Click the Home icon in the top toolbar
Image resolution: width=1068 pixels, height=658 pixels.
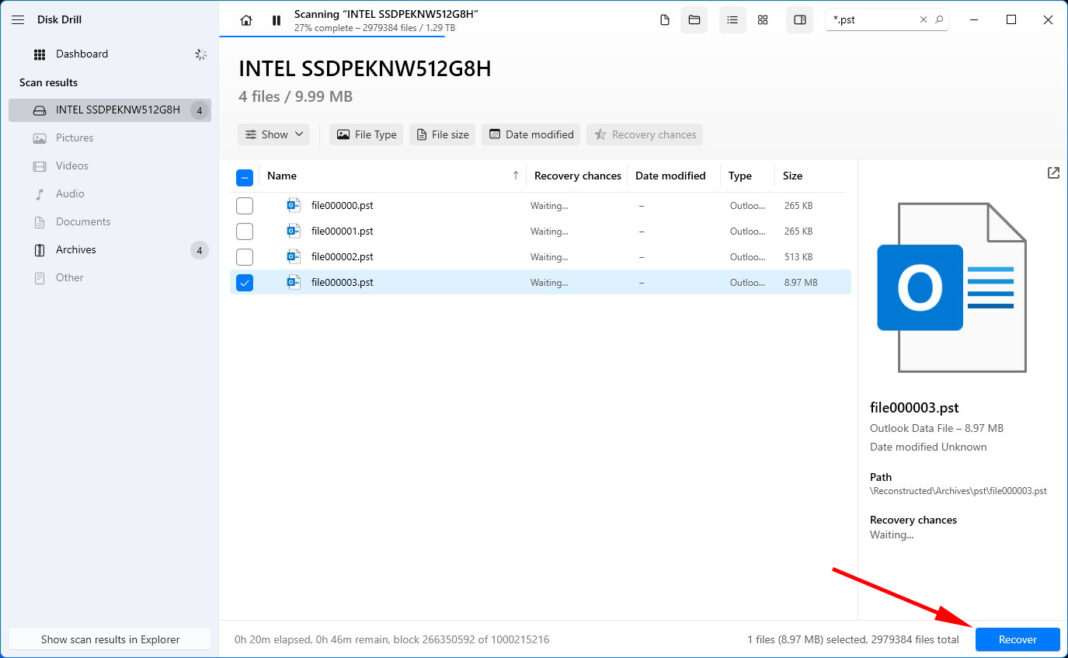(246, 19)
